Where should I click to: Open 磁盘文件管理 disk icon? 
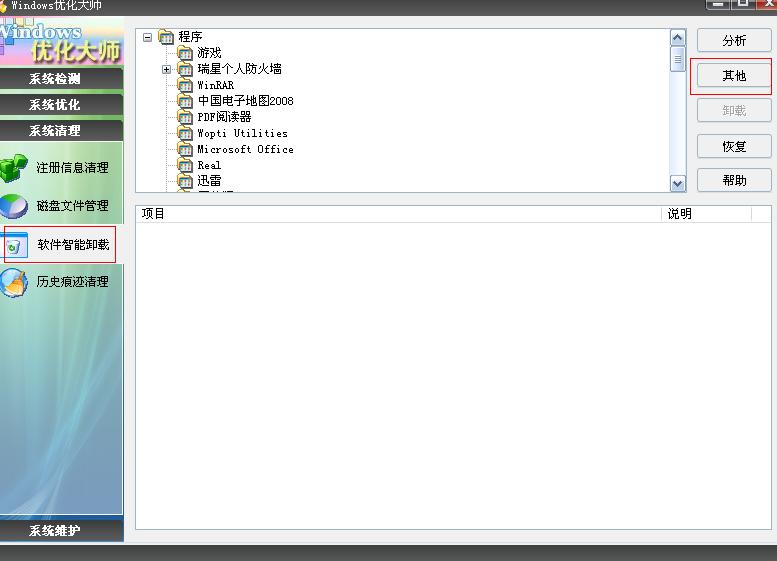(x=13, y=206)
